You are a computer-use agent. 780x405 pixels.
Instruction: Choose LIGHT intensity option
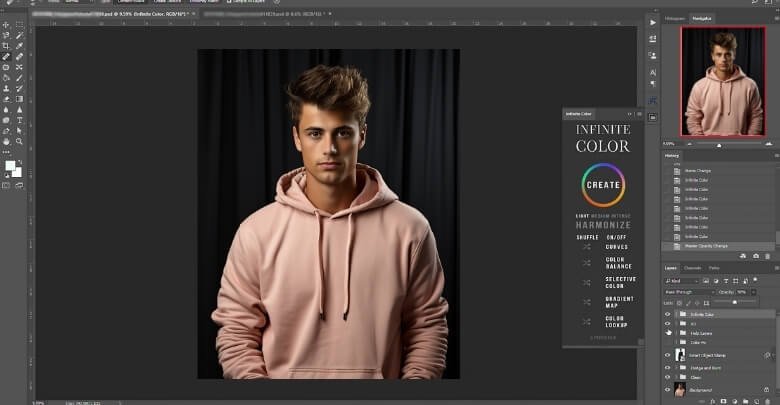point(582,216)
